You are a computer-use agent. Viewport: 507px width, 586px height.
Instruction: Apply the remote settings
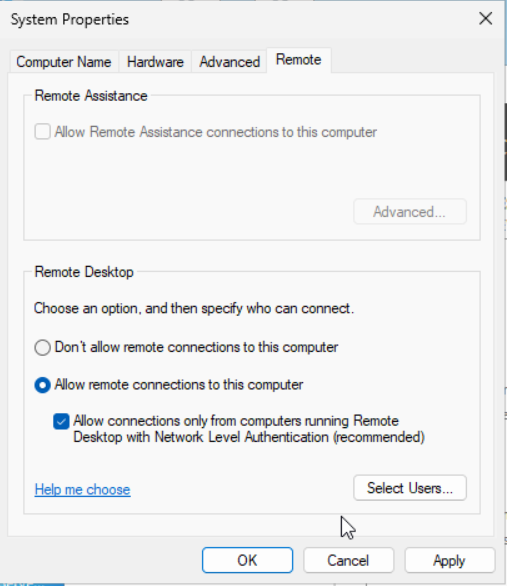449,560
